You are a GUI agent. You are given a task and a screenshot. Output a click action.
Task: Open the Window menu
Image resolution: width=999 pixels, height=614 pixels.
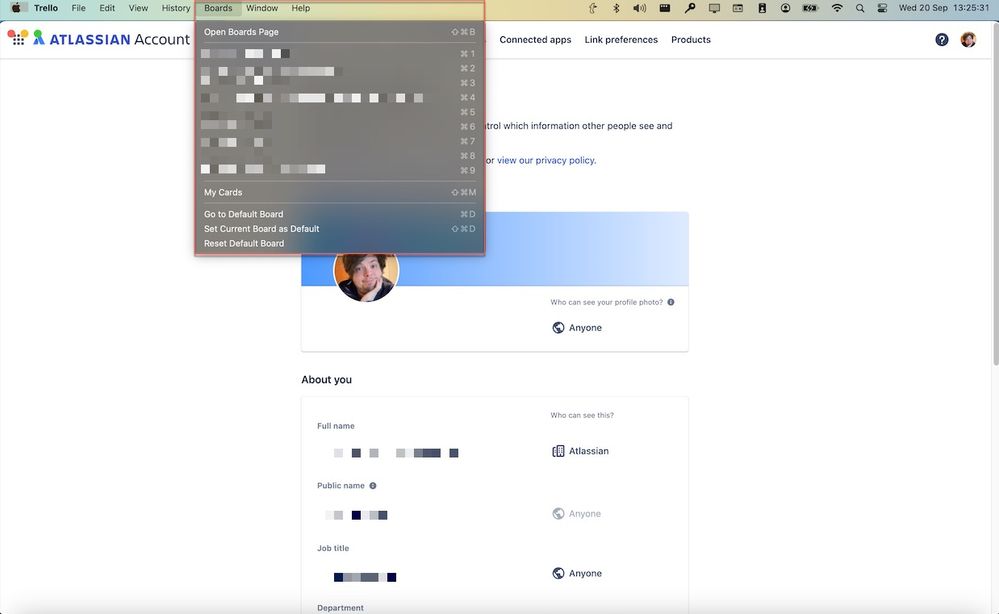tap(262, 8)
